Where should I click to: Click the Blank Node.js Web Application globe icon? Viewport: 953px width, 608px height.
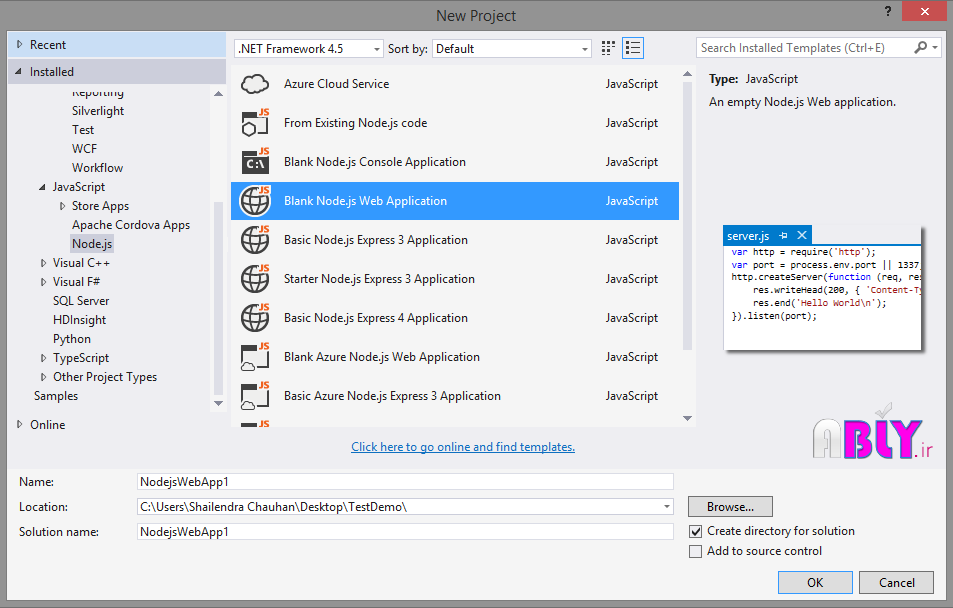(255, 201)
